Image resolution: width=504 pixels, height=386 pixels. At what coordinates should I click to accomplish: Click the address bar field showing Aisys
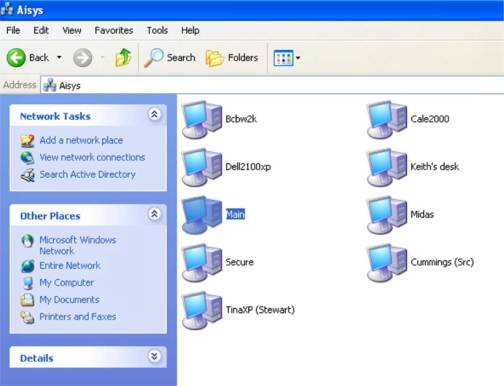[272, 85]
